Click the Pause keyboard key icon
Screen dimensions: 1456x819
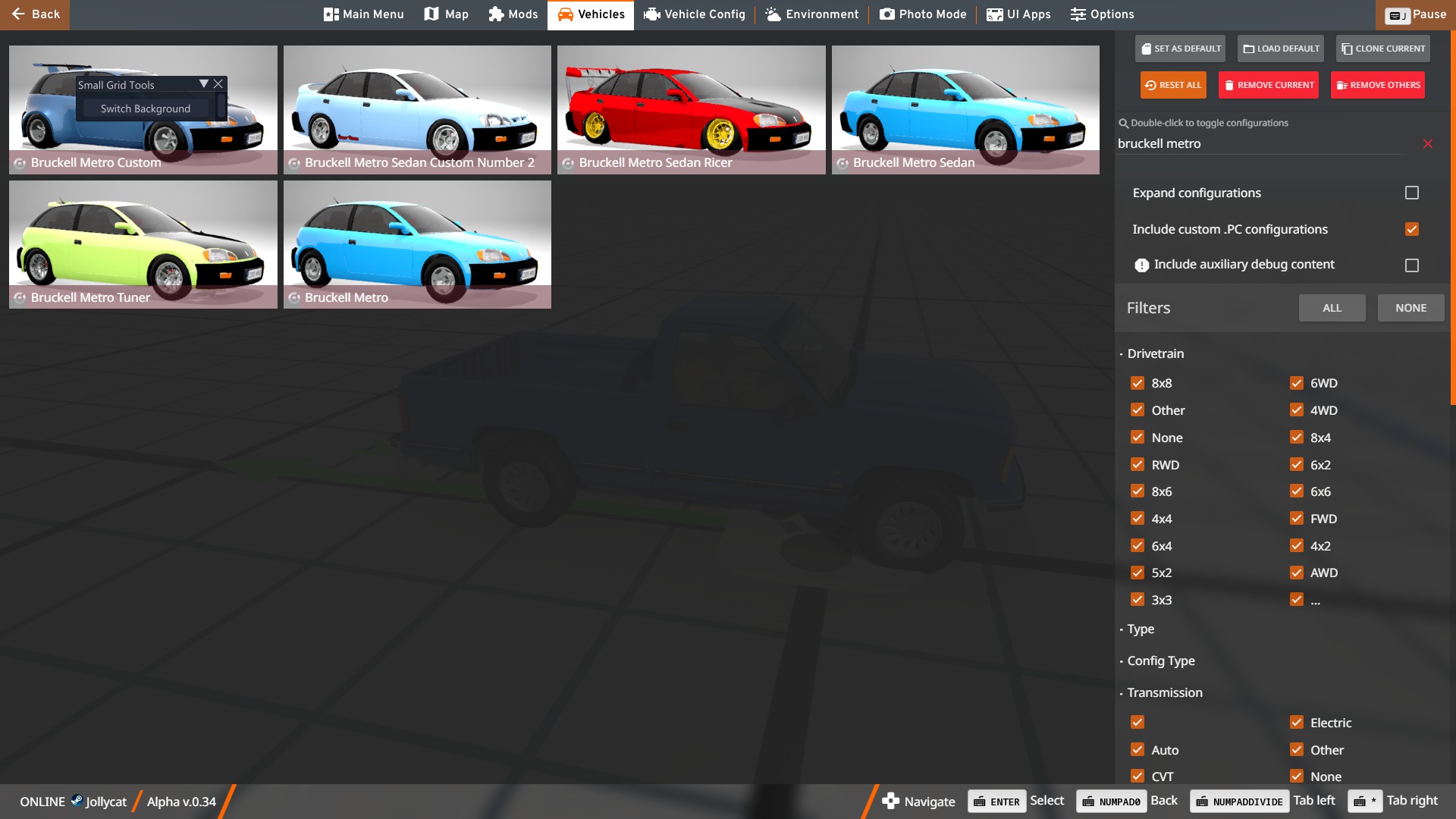[1397, 15]
